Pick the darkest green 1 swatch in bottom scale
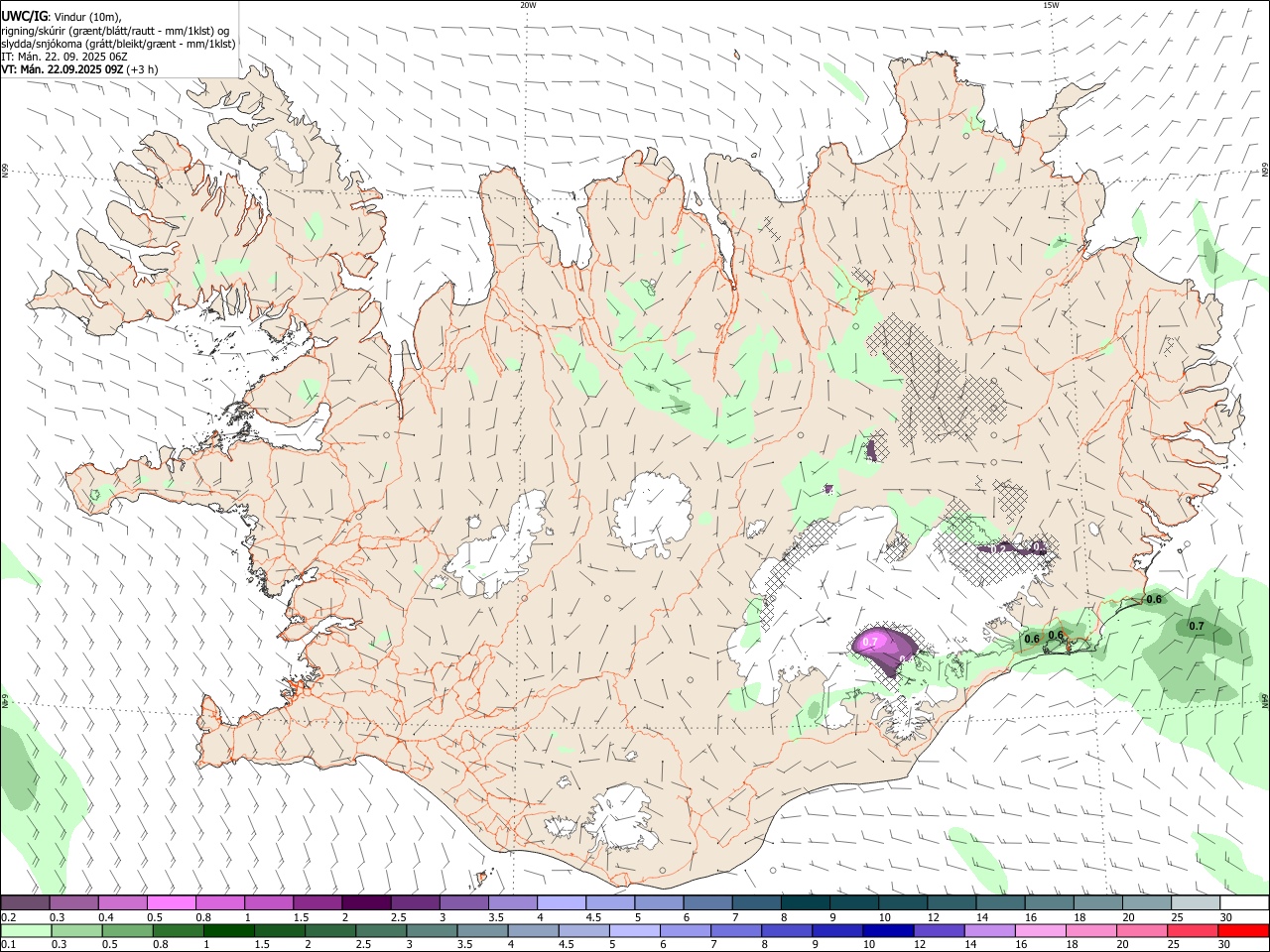Viewport: 1270px width, 952px height. click(228, 930)
